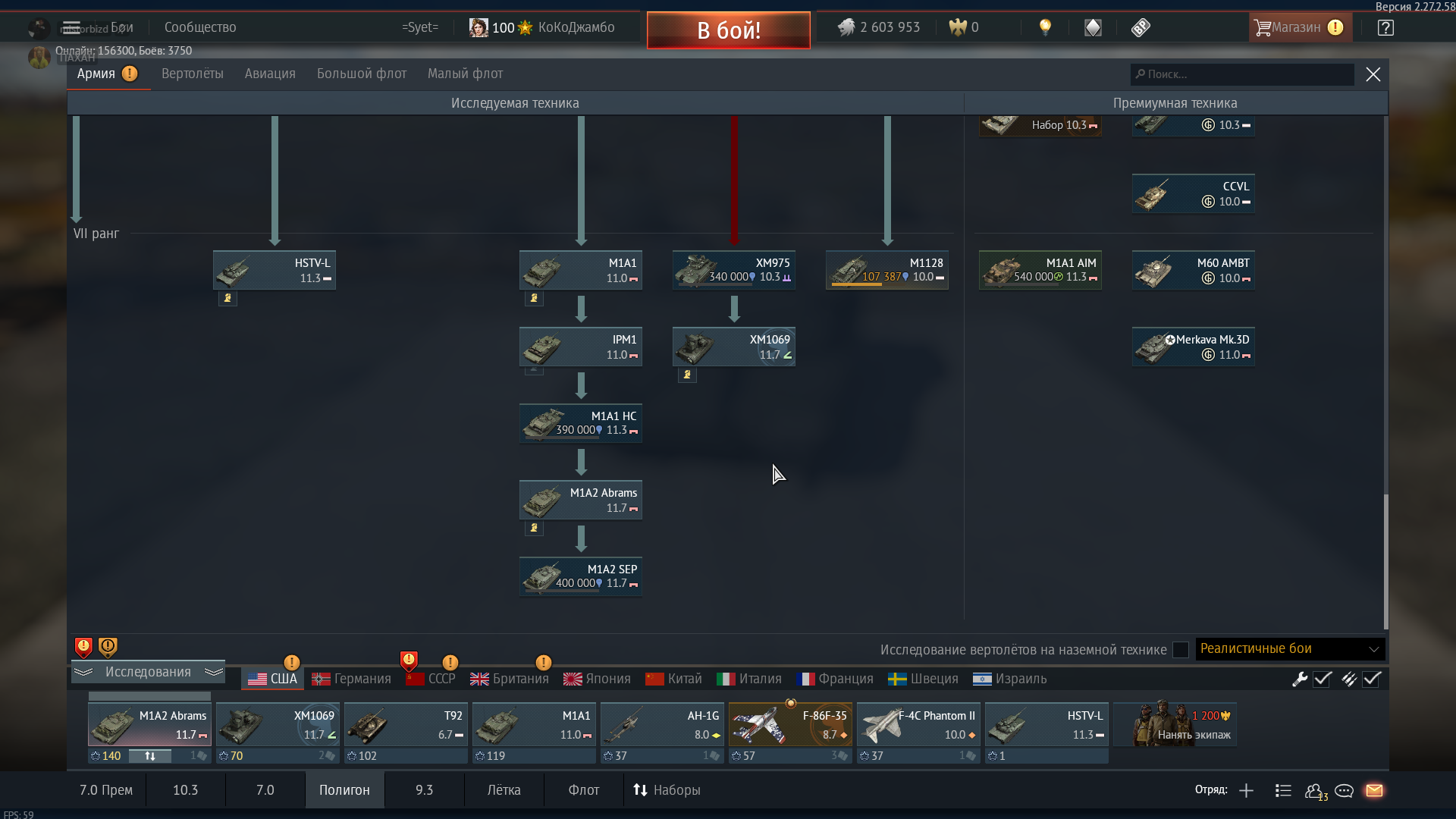Open the question mark help icon
1456x819 pixels.
click(1385, 27)
